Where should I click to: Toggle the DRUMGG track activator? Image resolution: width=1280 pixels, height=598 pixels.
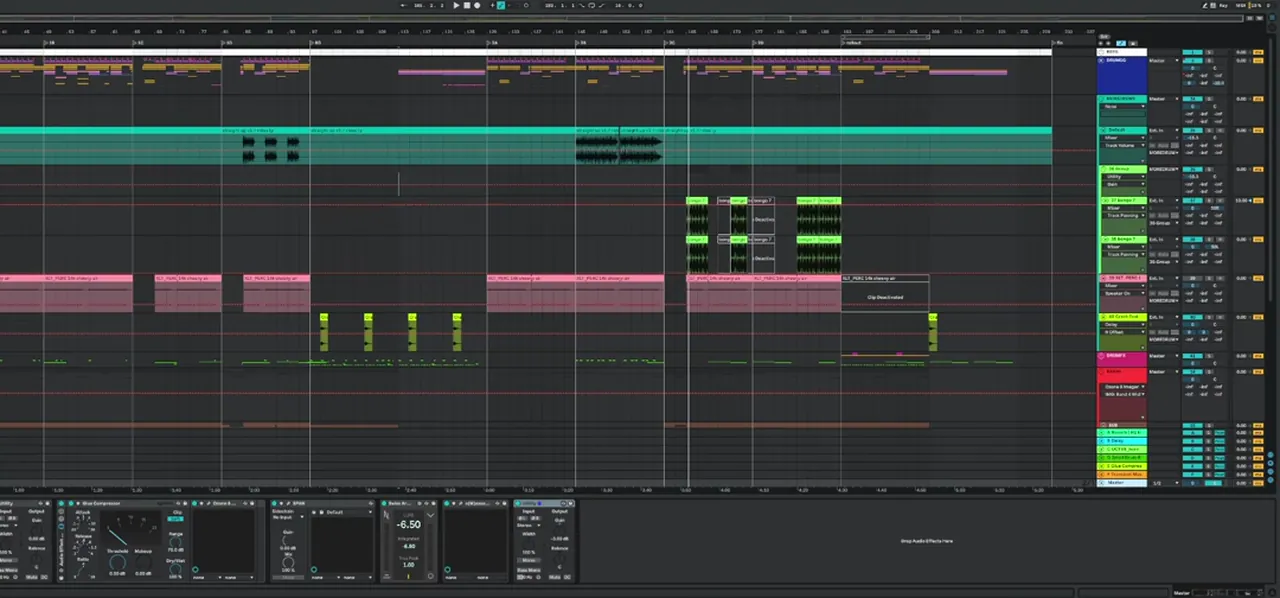click(1192, 61)
